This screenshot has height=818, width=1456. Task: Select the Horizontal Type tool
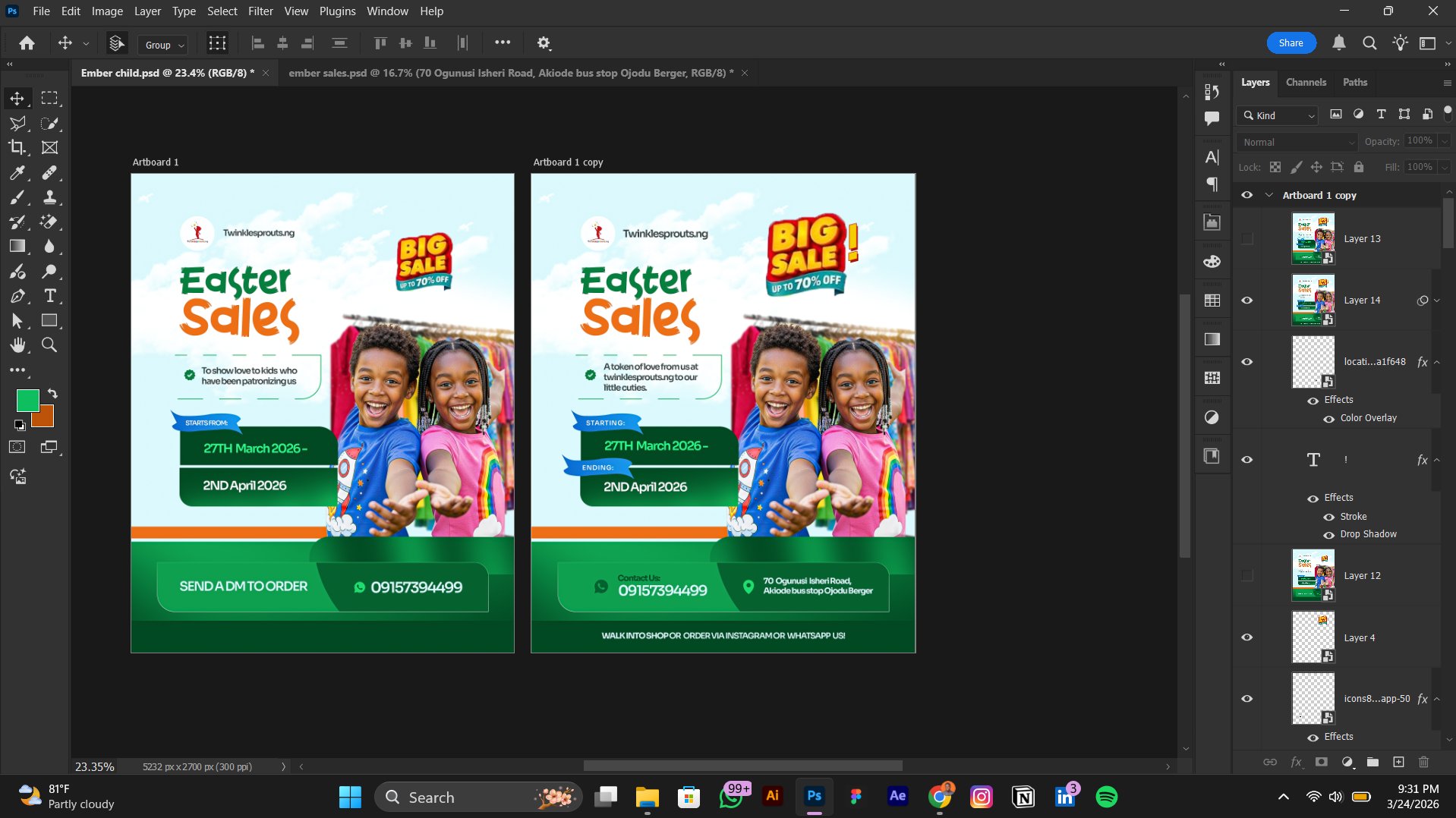(x=50, y=296)
